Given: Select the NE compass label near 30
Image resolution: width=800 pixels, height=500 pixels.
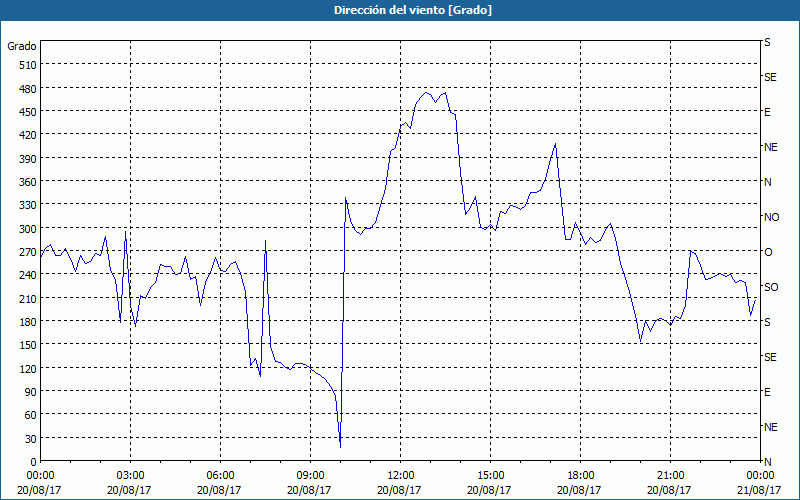Looking at the screenshot, I should pos(770,427).
